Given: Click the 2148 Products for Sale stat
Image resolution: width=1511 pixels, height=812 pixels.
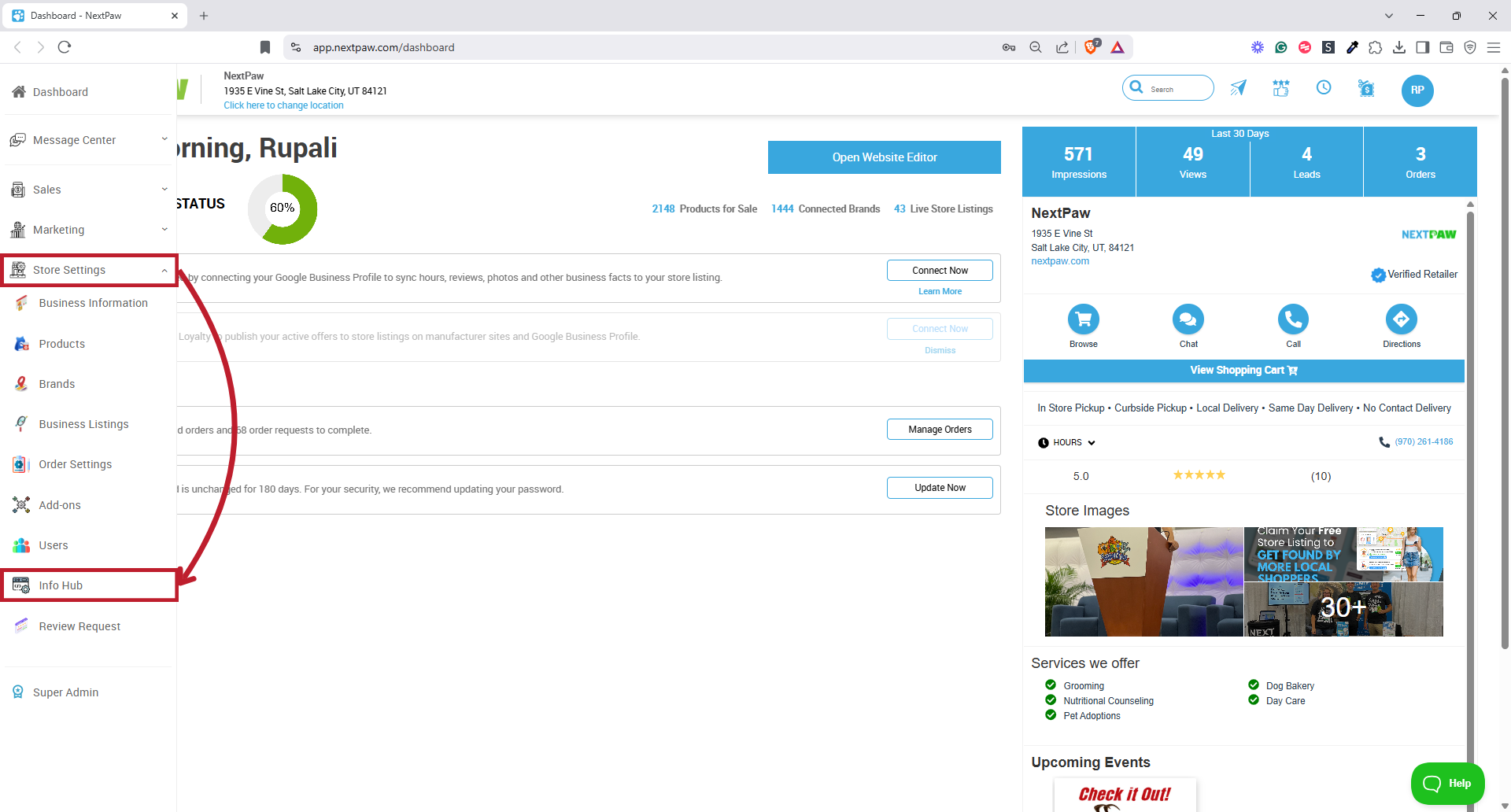Looking at the screenshot, I should point(704,209).
